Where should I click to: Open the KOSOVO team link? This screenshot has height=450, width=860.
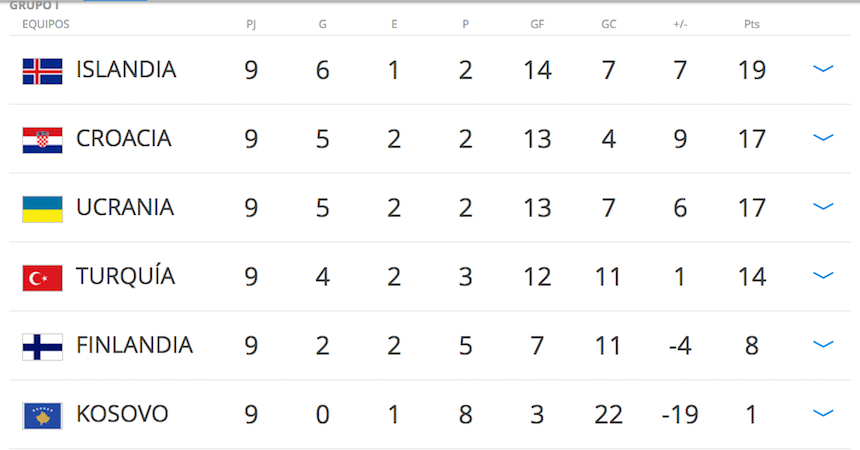point(122,414)
